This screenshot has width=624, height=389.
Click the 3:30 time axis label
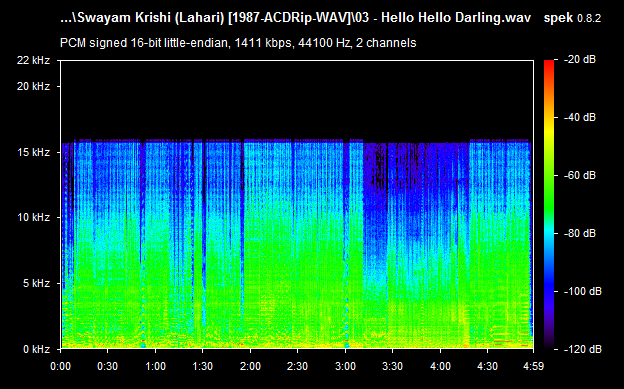[x=393, y=366]
